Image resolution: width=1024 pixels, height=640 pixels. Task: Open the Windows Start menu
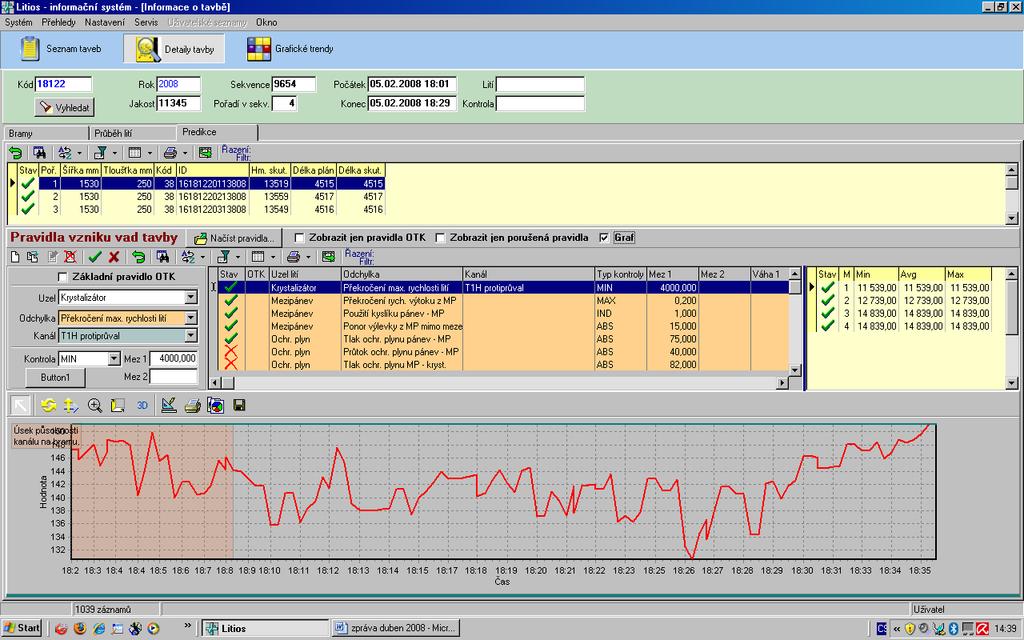(x=22, y=628)
